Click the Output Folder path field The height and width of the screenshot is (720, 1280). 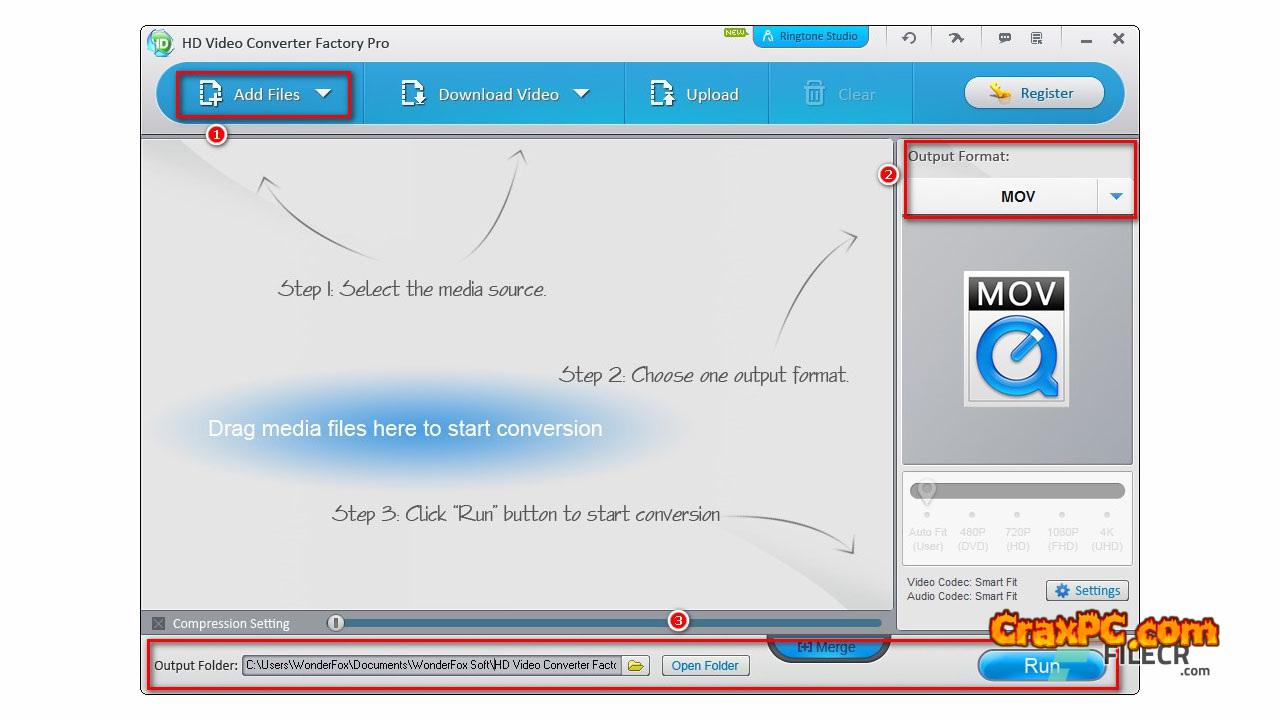pyautogui.click(x=432, y=665)
